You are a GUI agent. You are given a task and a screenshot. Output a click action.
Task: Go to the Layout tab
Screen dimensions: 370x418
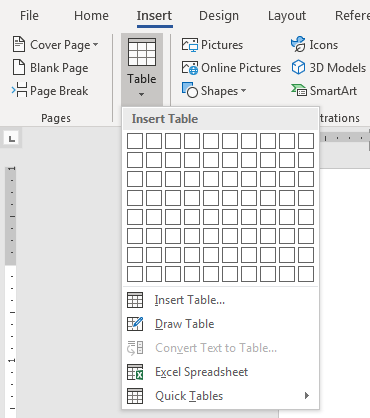coord(287,16)
